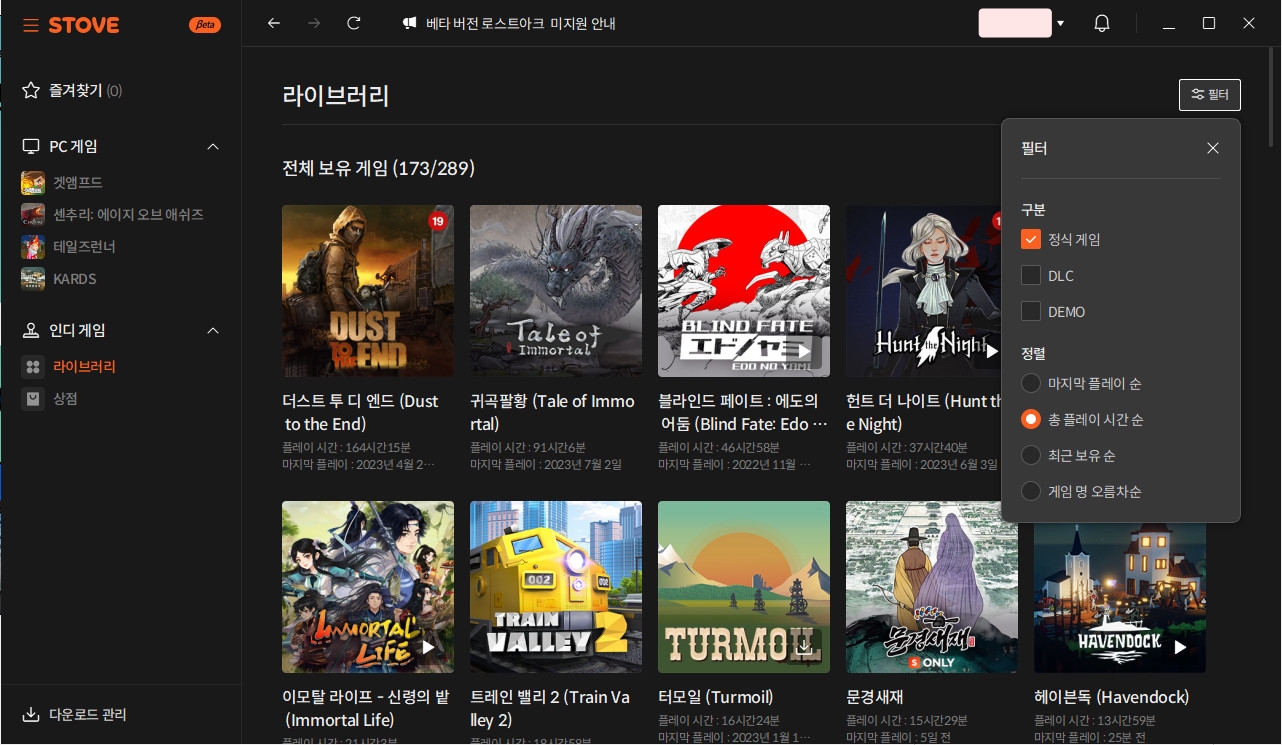The height and width of the screenshot is (745, 1282).
Task: Click play icon on Havendock thumbnail
Action: (1180, 647)
